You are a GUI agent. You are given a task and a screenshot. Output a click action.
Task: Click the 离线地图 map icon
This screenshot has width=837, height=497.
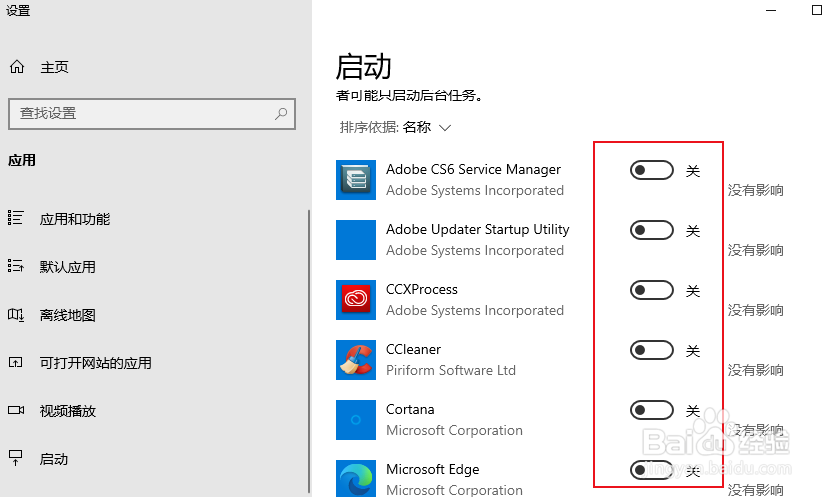[x=15, y=314]
